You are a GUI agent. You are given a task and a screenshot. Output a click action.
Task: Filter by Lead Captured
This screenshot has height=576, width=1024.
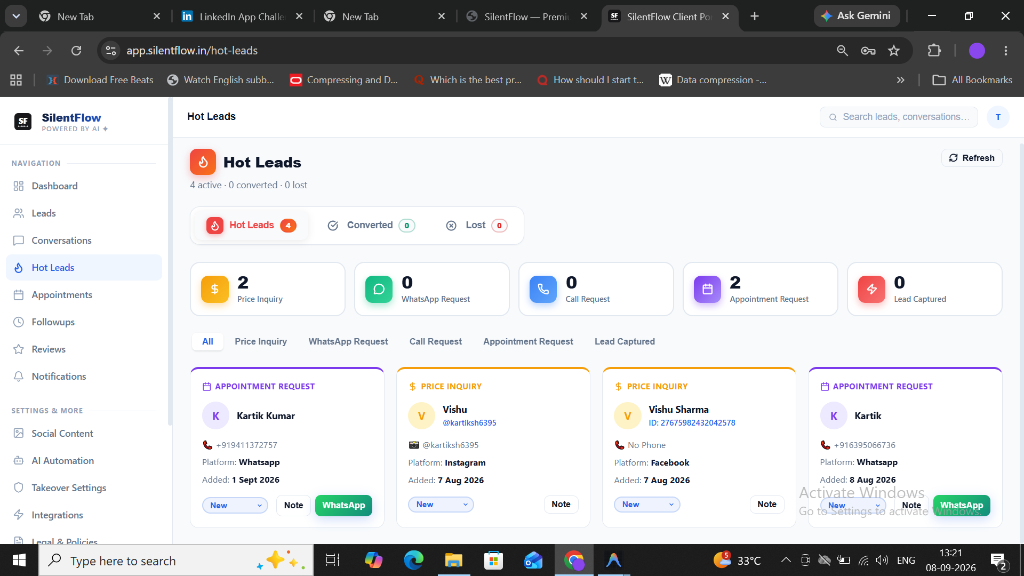point(624,342)
